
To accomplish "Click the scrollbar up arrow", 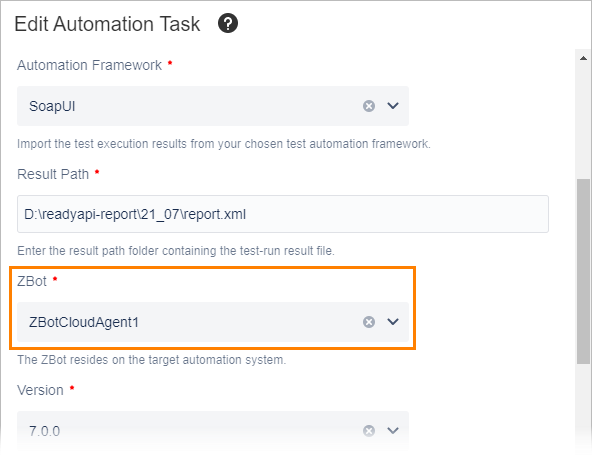I will 583,58.
